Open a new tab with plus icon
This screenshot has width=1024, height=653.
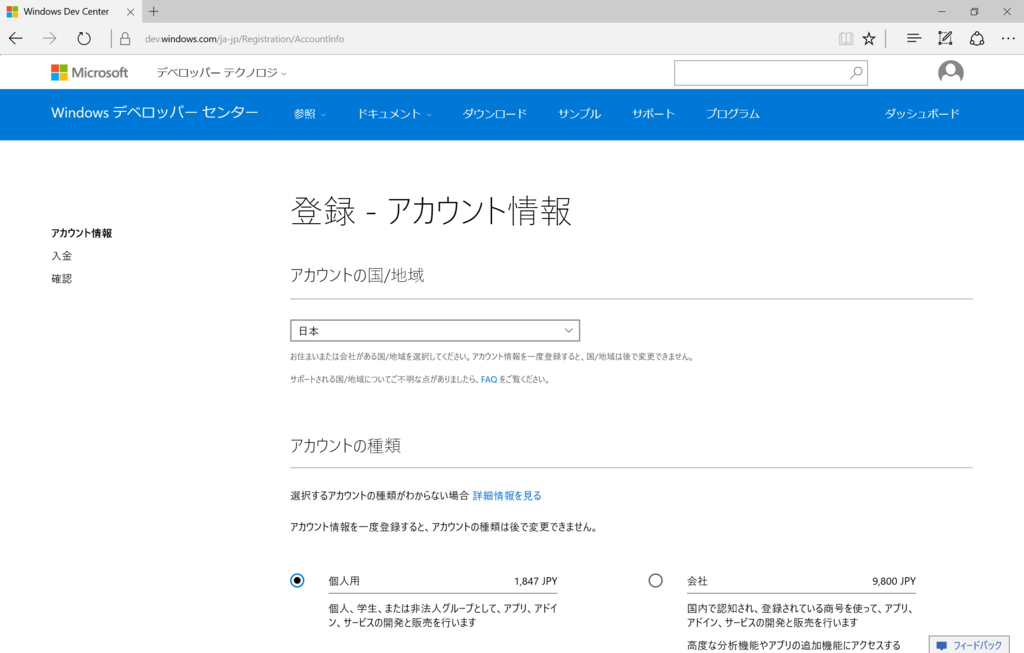153,11
